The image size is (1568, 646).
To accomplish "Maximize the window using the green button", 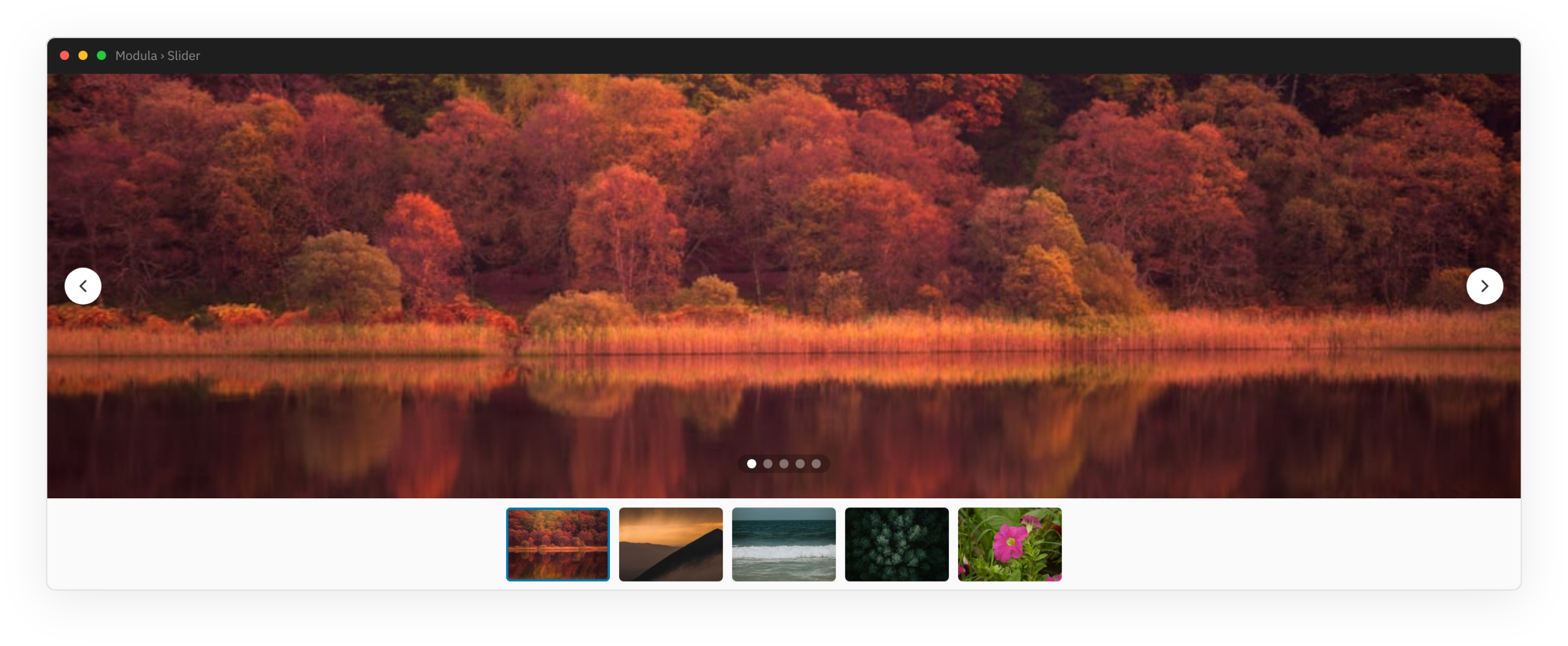I will tap(102, 56).
